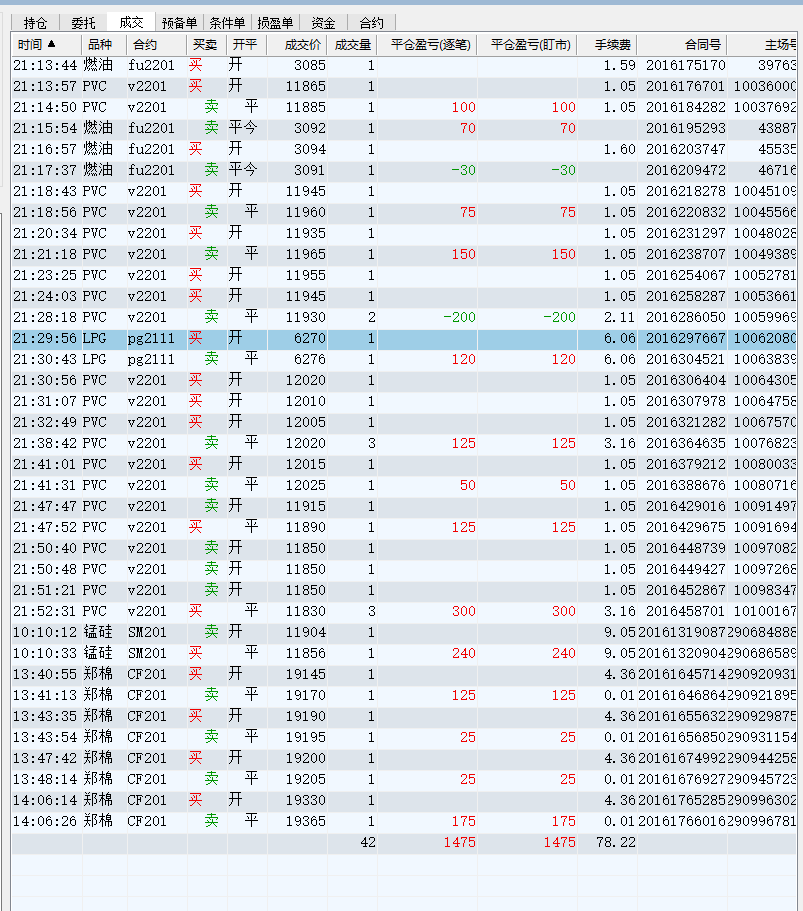Click price 3092 in the 21:15:54 row
The image size is (803, 911).
click(310, 128)
